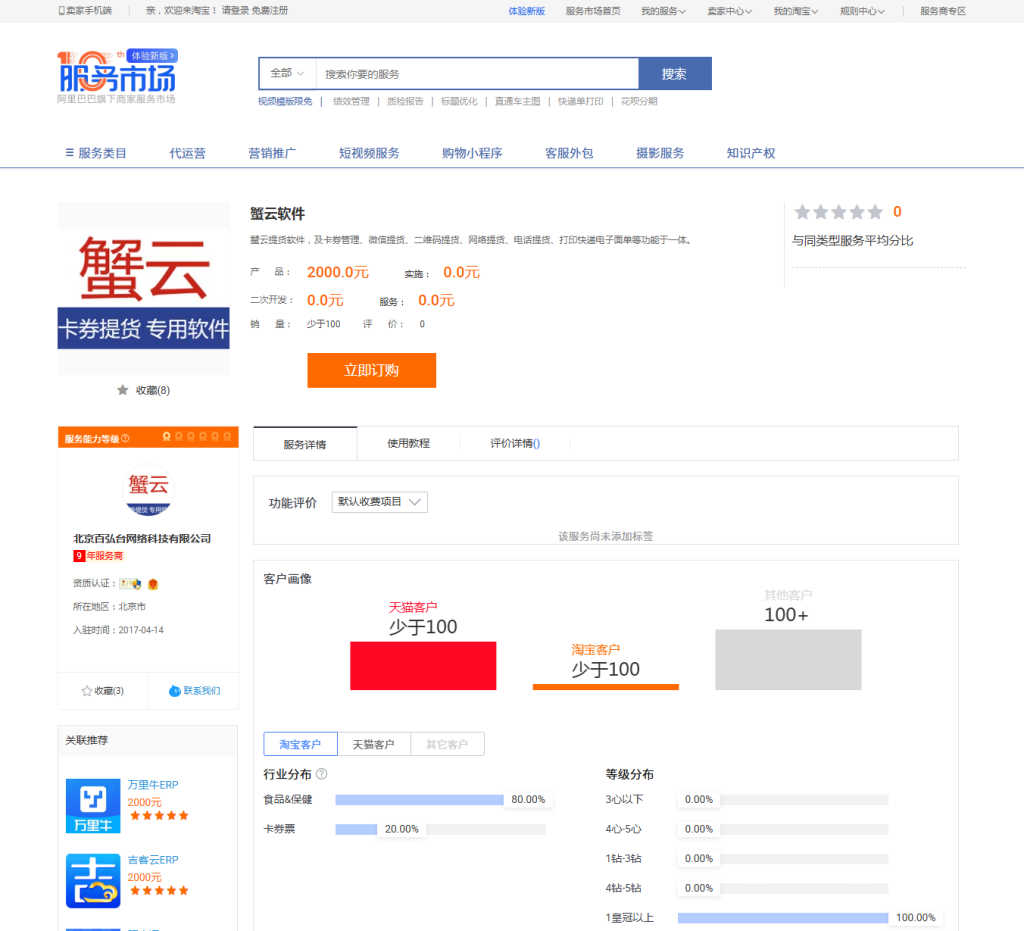This screenshot has width=1024, height=931.
Task: Open the 万里牛ERP app icon
Action: 93,806
